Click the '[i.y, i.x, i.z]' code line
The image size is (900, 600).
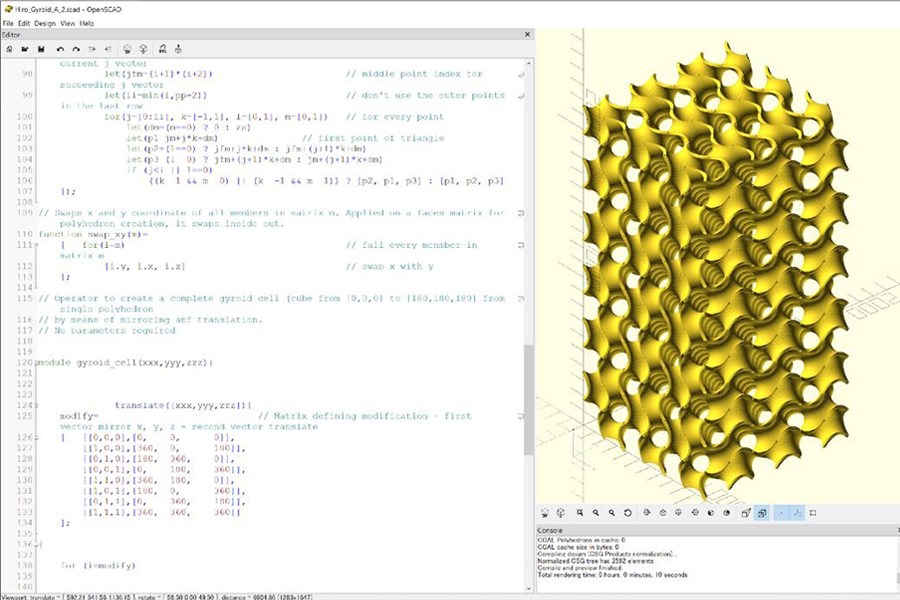click(x=145, y=266)
